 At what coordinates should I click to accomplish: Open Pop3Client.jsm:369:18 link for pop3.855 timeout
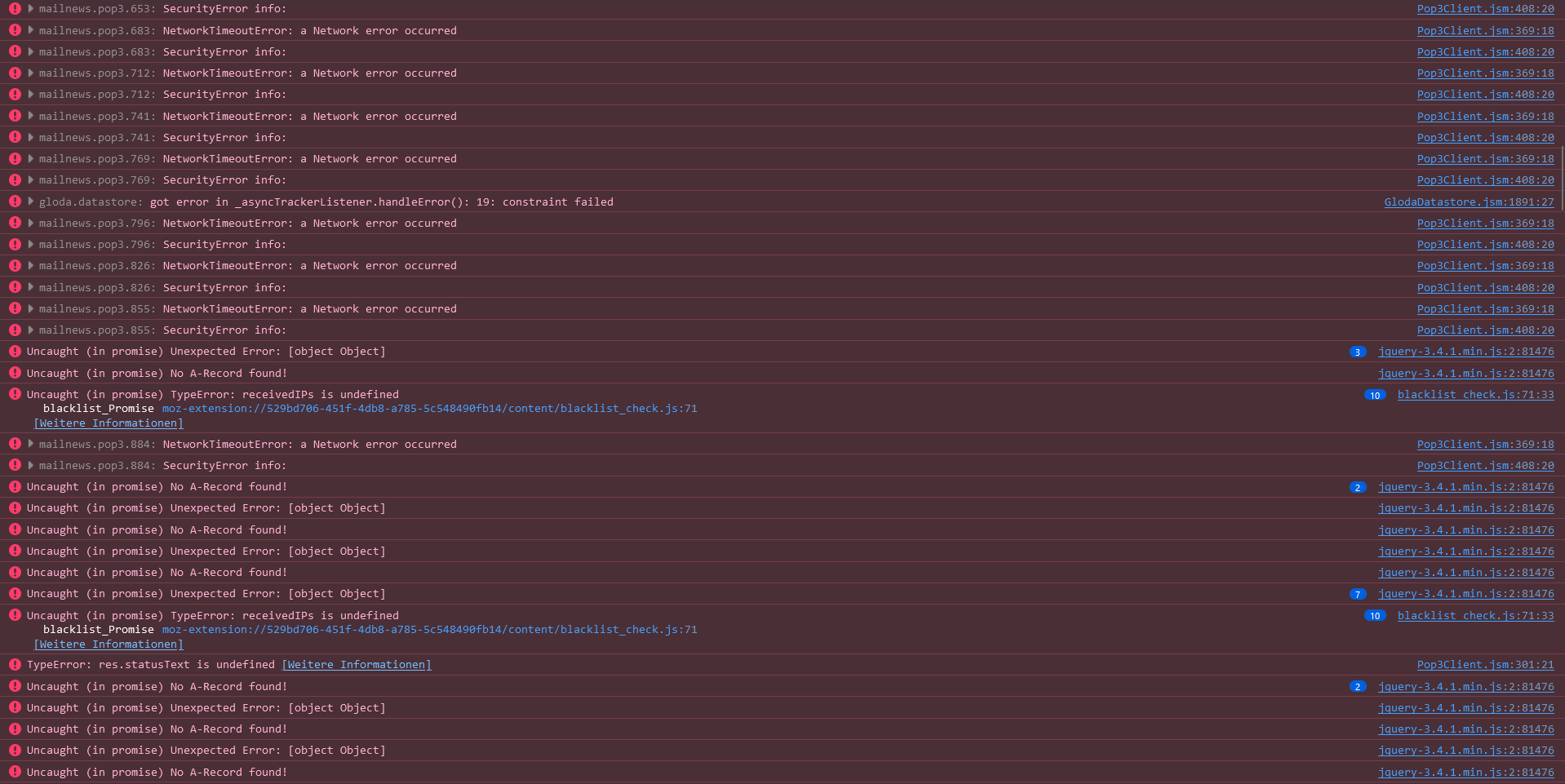pos(1485,309)
